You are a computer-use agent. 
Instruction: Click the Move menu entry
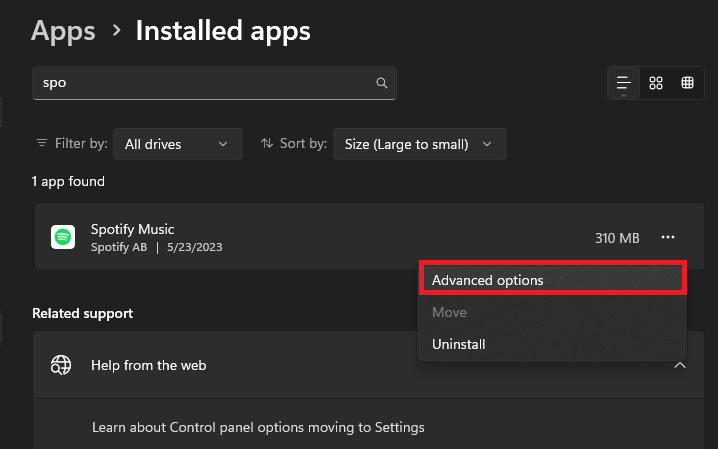(449, 312)
